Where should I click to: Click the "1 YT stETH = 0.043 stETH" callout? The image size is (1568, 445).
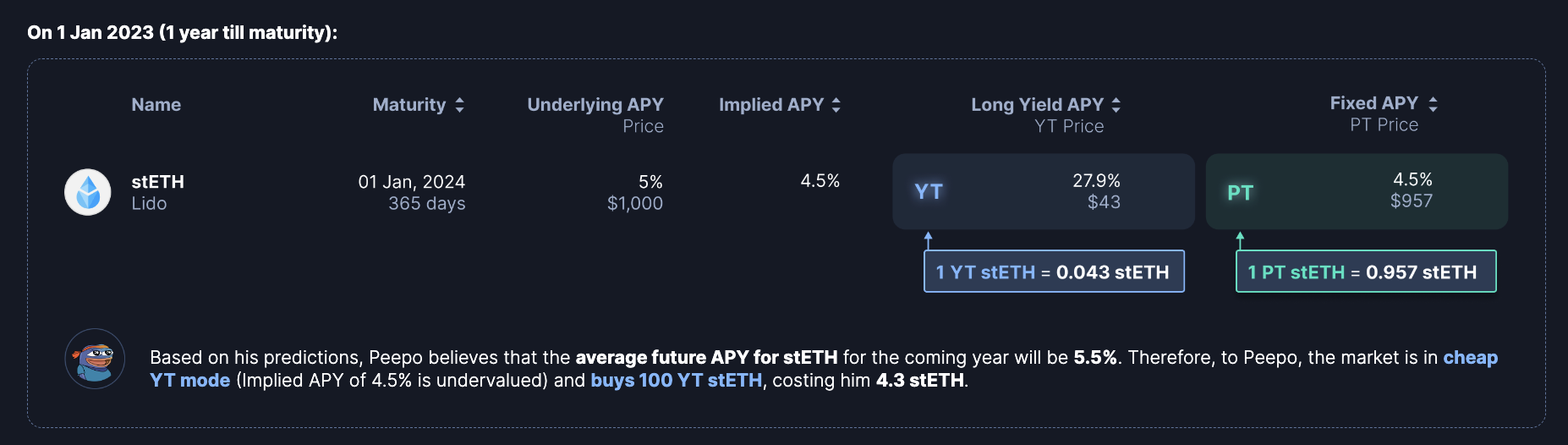click(x=1053, y=272)
